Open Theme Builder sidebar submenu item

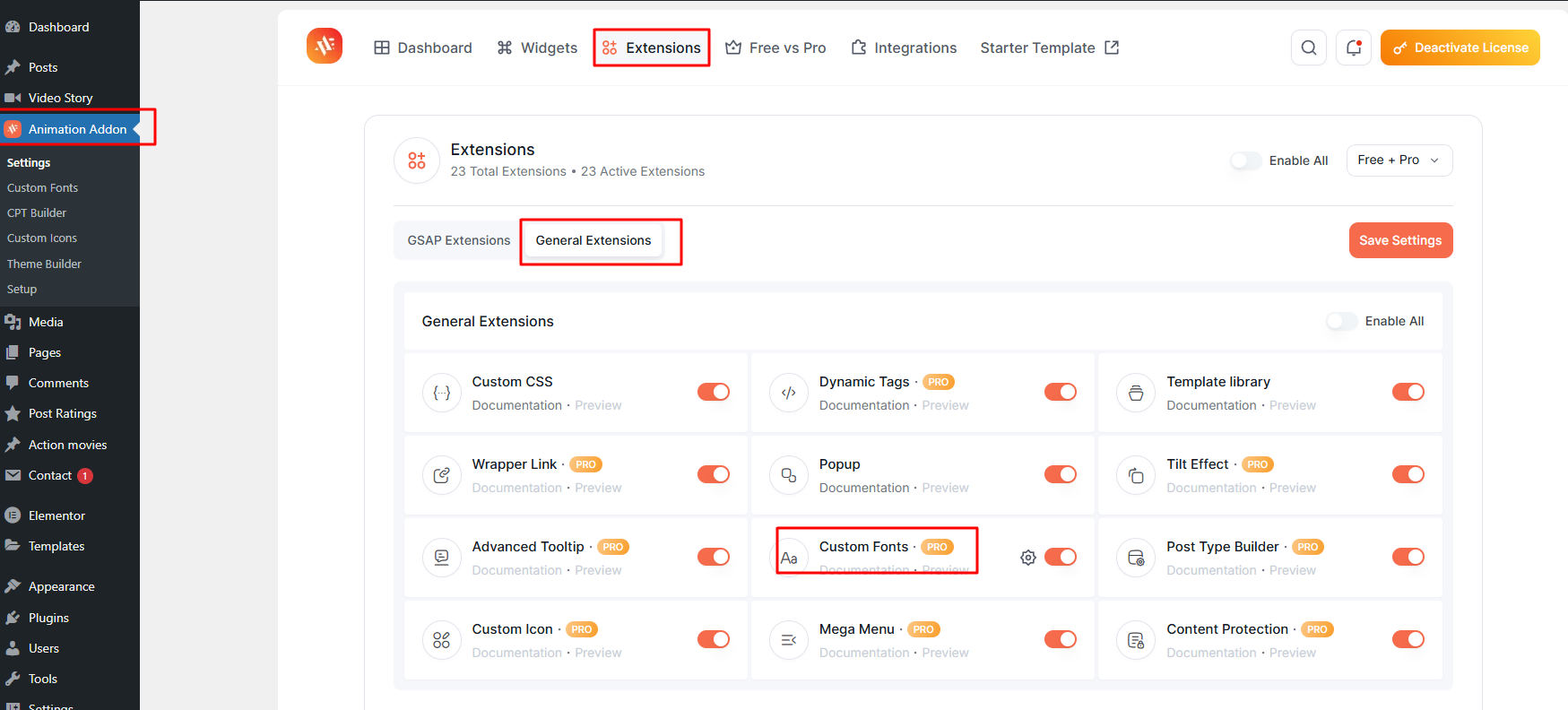[x=44, y=264]
